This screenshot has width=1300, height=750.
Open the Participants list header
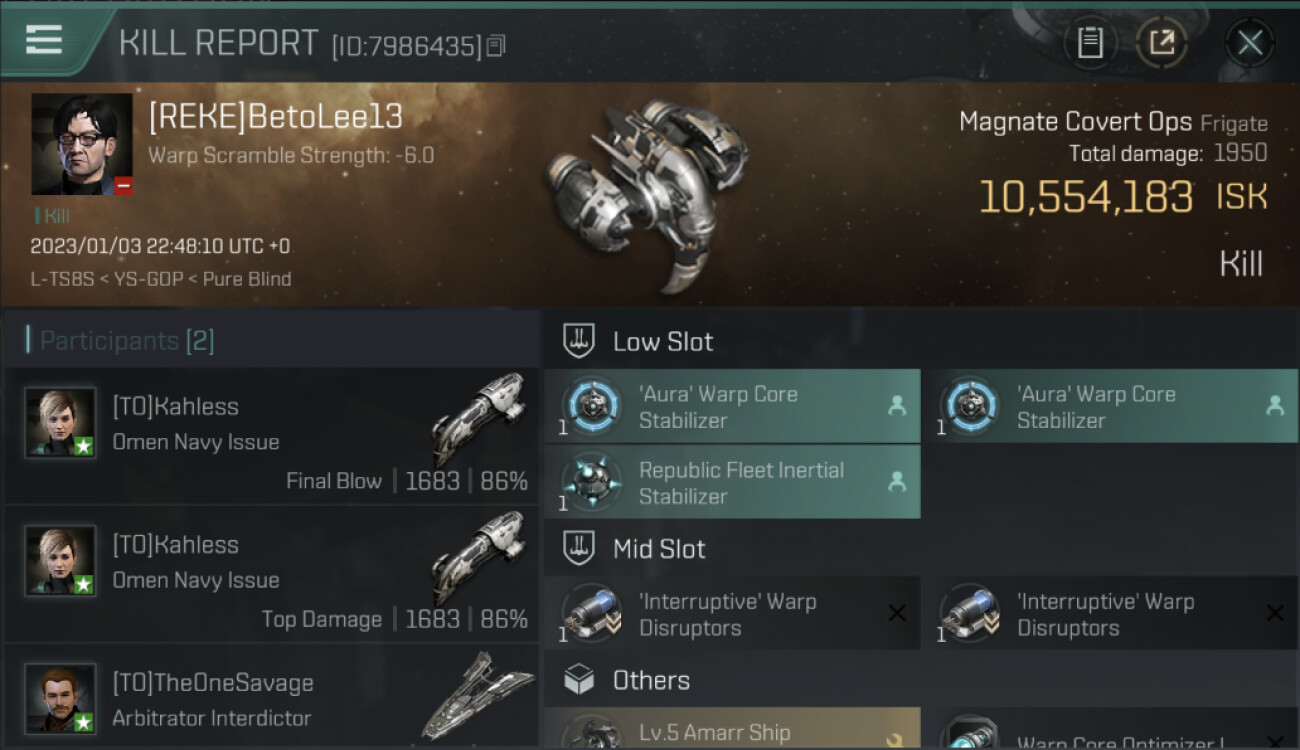tap(127, 341)
